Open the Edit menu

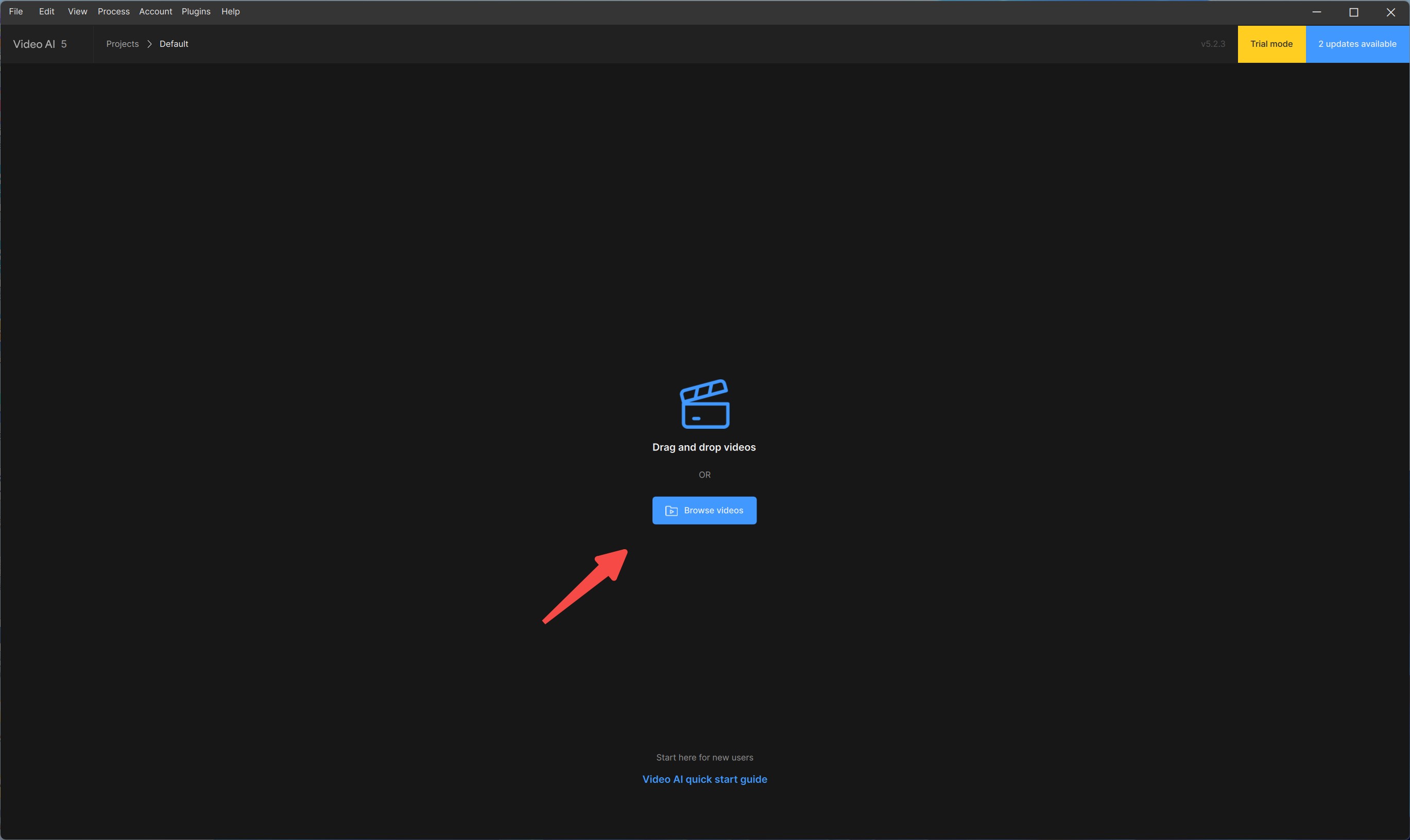point(46,11)
